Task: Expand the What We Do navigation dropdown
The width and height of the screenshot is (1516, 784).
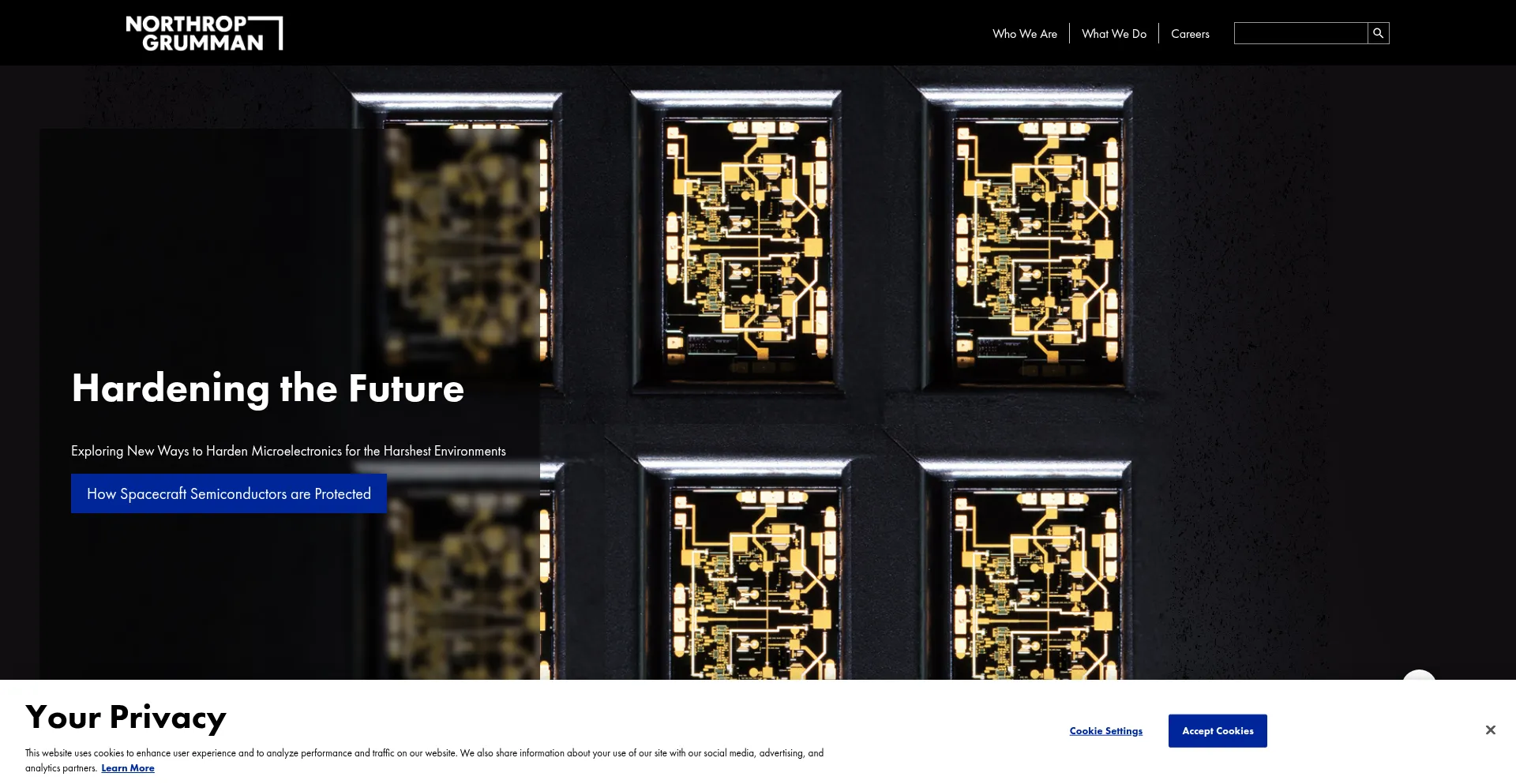Action: 1113,33
